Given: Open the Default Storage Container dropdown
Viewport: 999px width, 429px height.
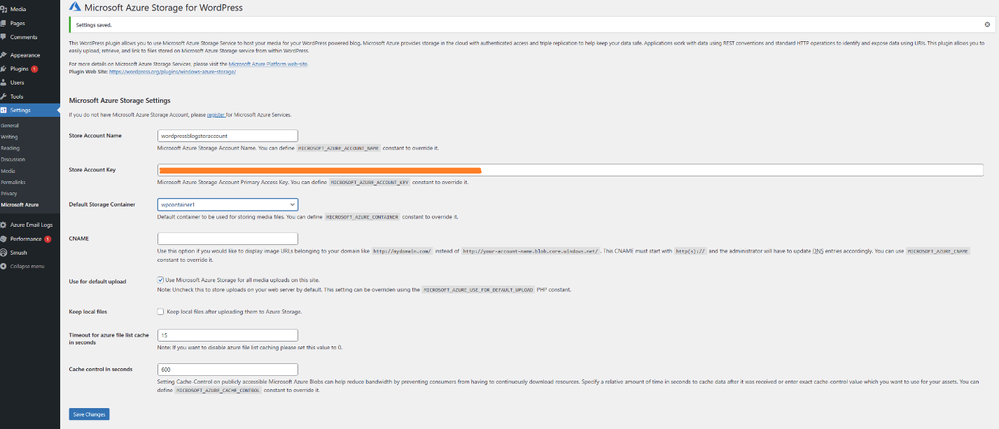Looking at the screenshot, I should pos(227,205).
